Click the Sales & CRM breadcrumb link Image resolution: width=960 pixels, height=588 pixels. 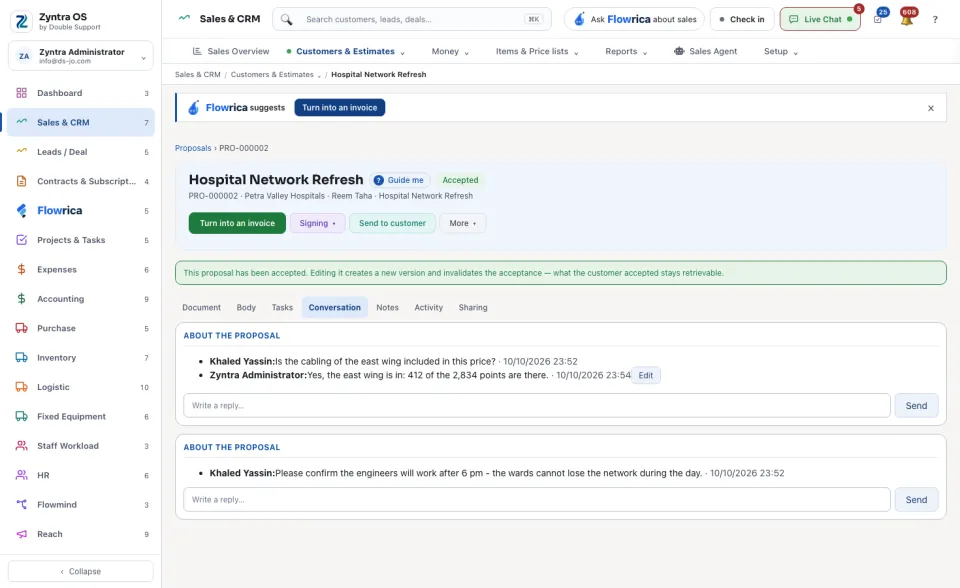[x=197, y=75]
